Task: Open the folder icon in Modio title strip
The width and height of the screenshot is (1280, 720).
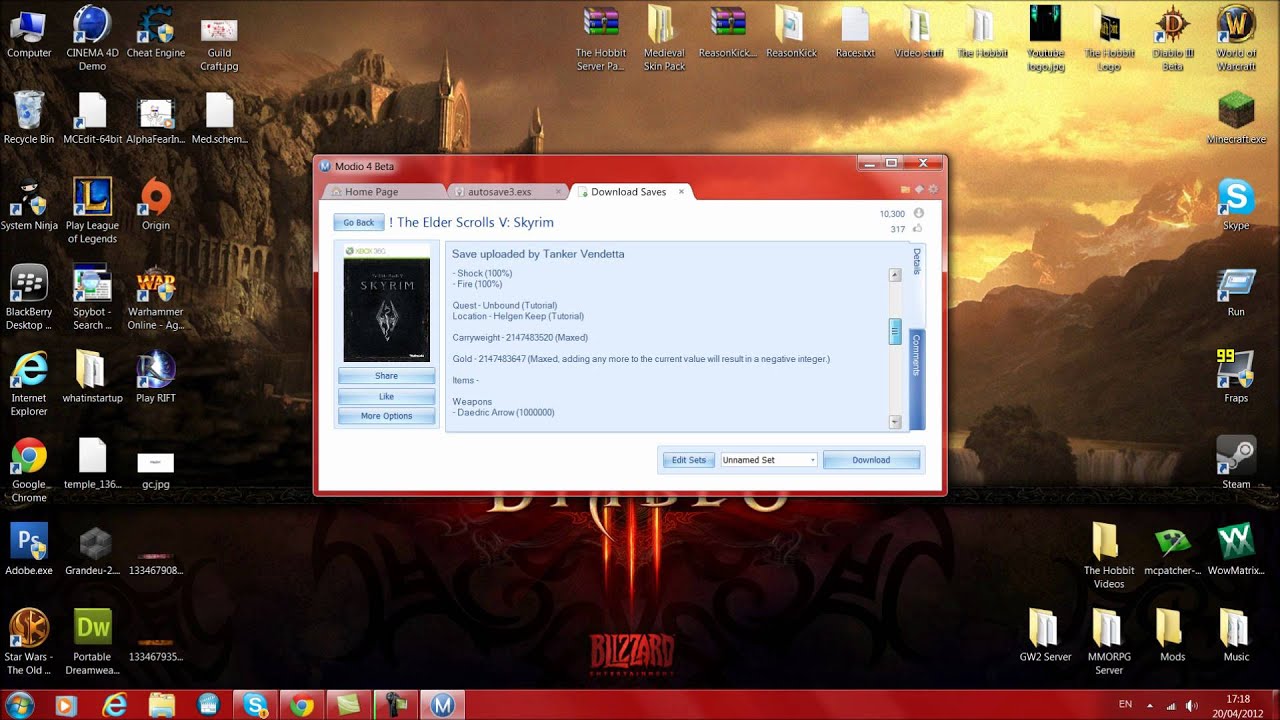Action: coord(906,189)
